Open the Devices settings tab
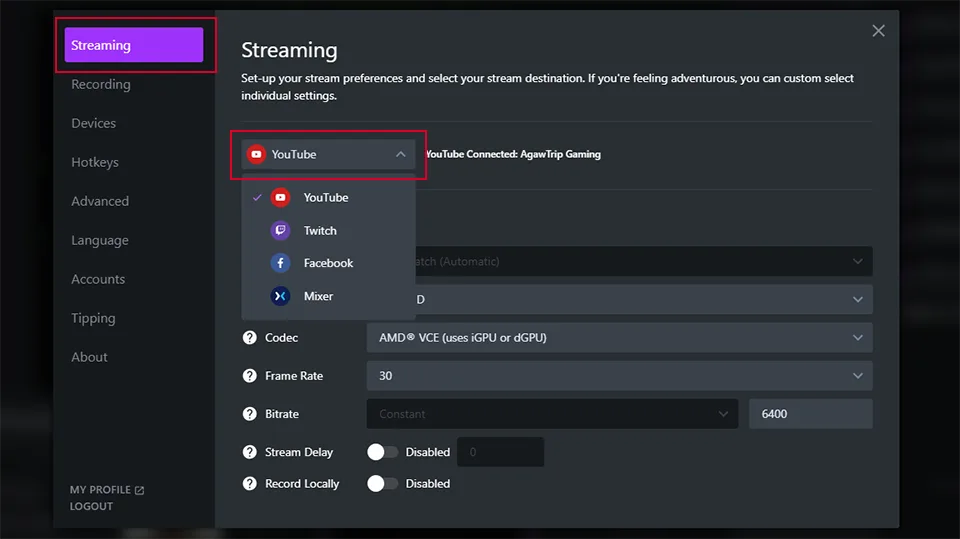The height and width of the screenshot is (539, 960). pyautogui.click(x=94, y=123)
